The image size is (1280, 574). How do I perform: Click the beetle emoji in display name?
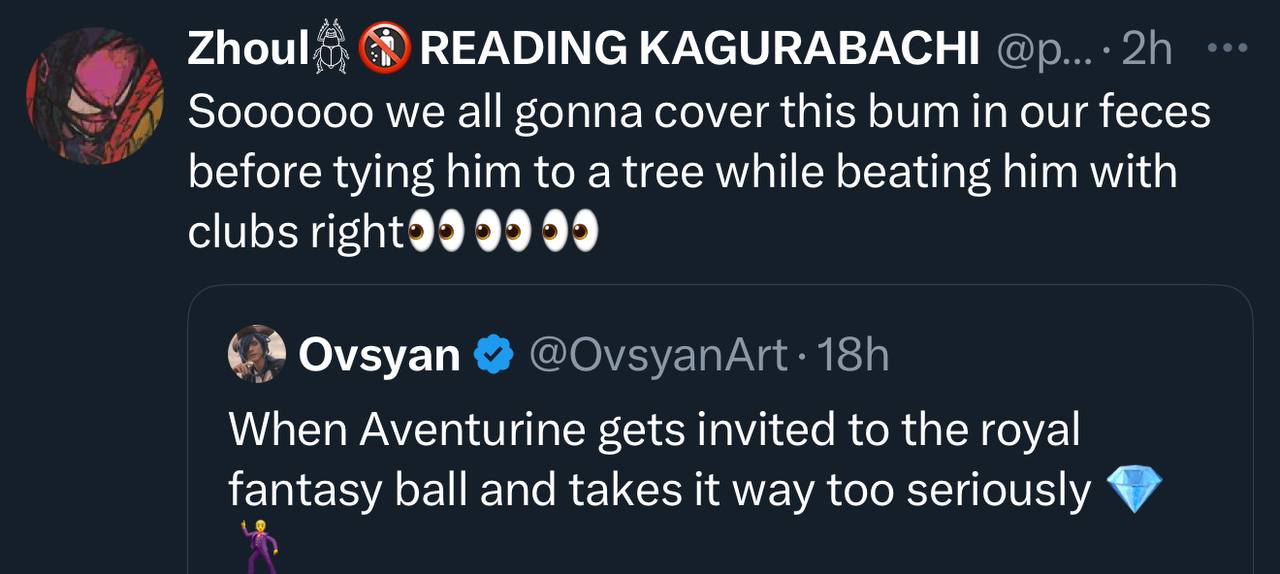click(x=332, y=48)
